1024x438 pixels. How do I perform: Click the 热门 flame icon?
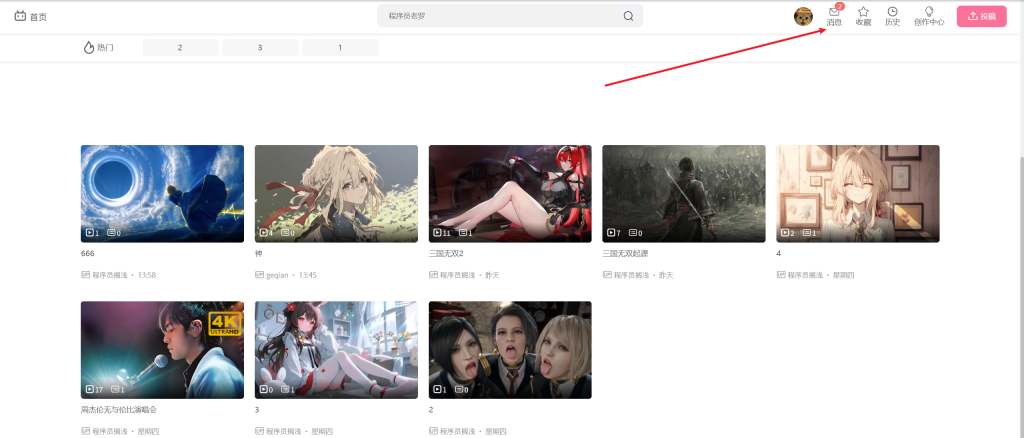(89, 47)
